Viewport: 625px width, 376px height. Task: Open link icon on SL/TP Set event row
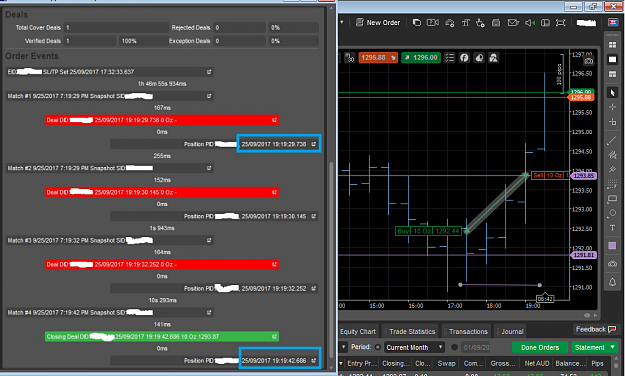[x=209, y=72]
